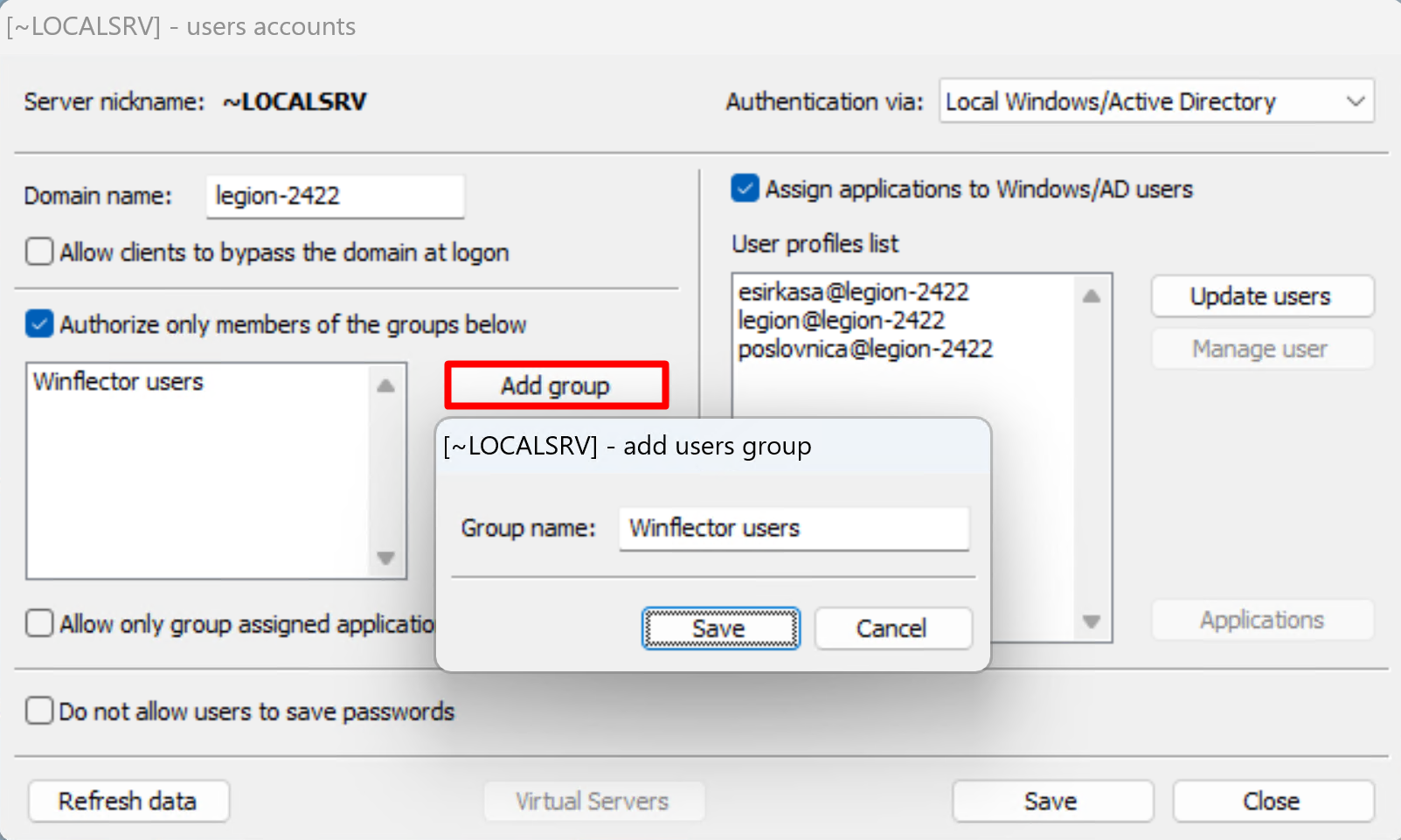Image resolution: width=1401 pixels, height=840 pixels.
Task: Select poslovnica@legion-2422 in profiles list
Action: click(865, 350)
